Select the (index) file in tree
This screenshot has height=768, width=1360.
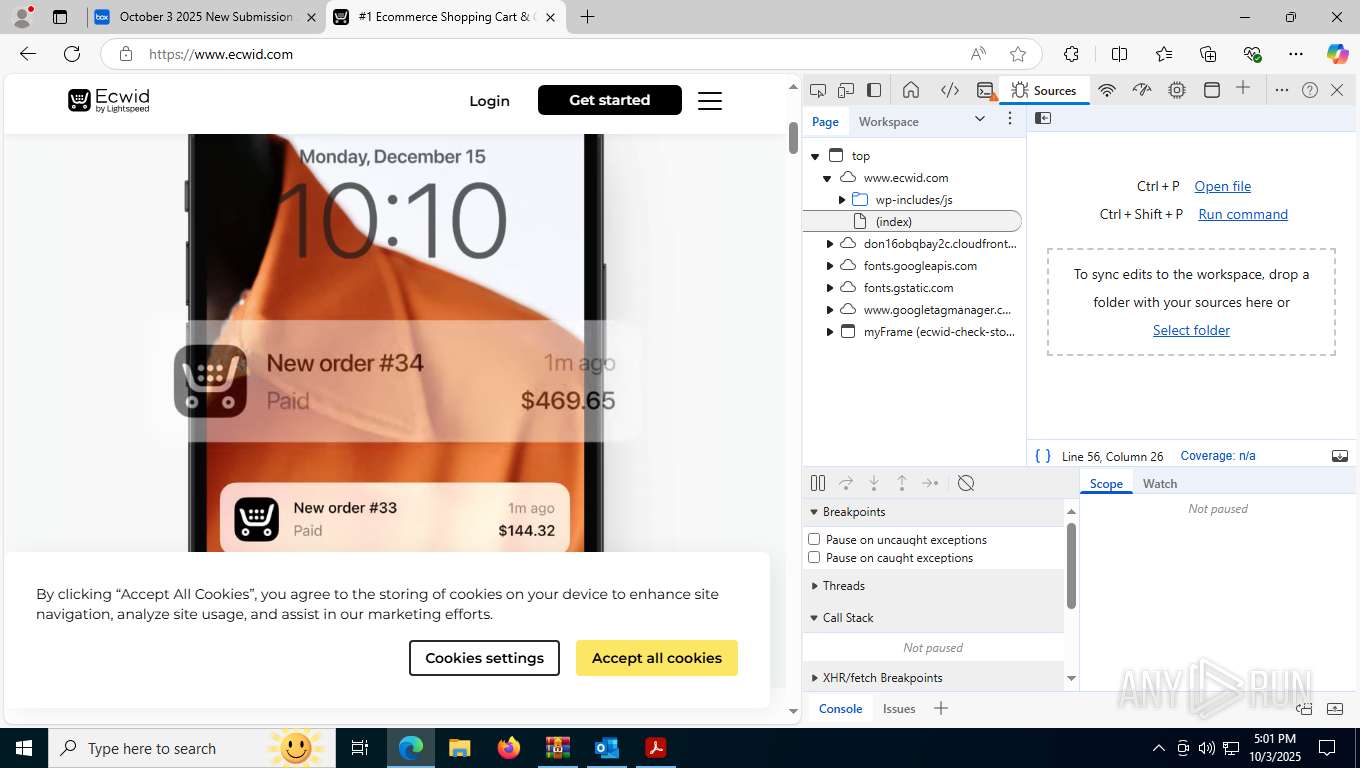pyautogui.click(x=912, y=222)
